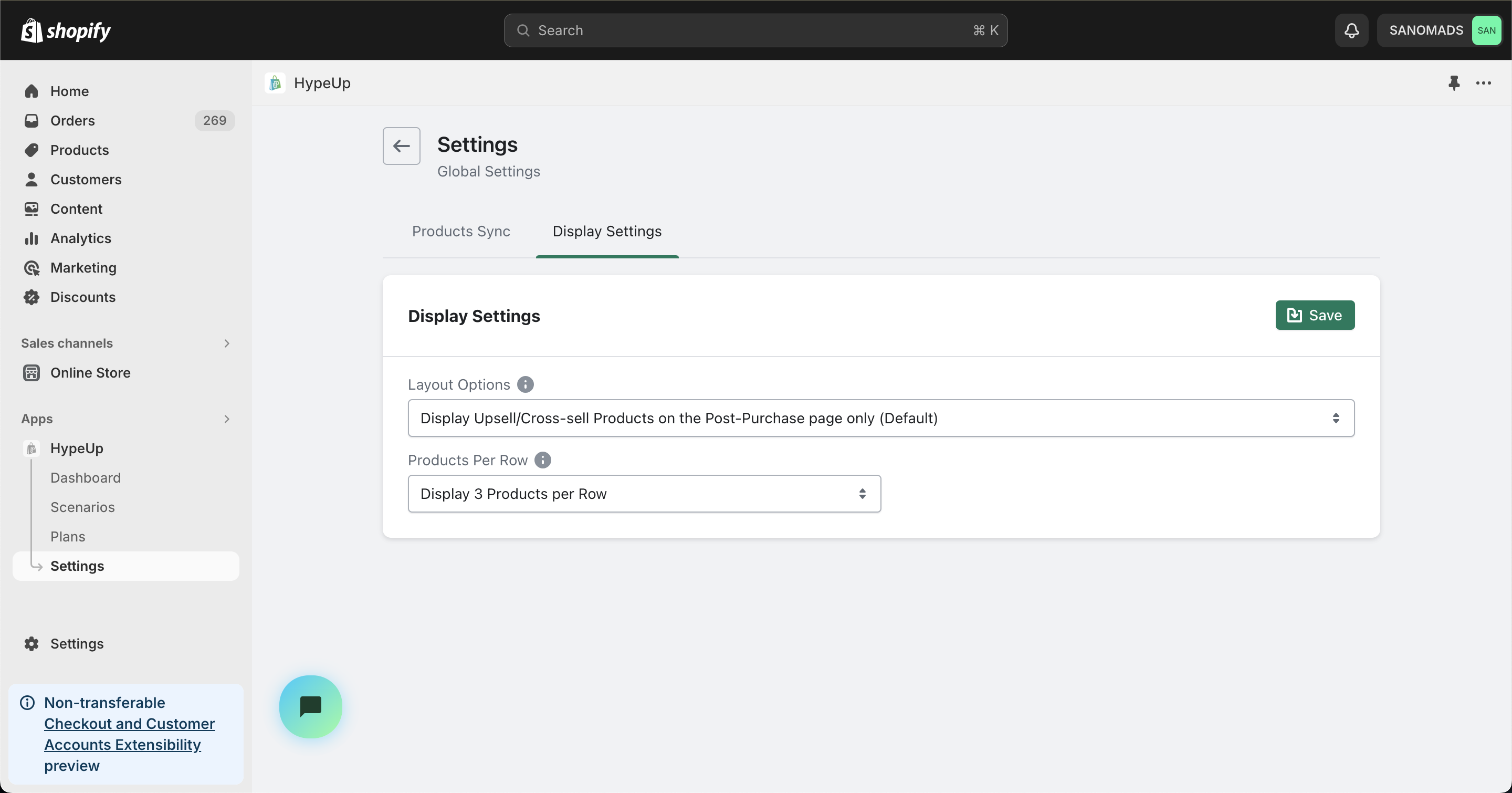The image size is (1512, 793).
Task: Open the Layout Options dropdown
Action: tap(880, 418)
